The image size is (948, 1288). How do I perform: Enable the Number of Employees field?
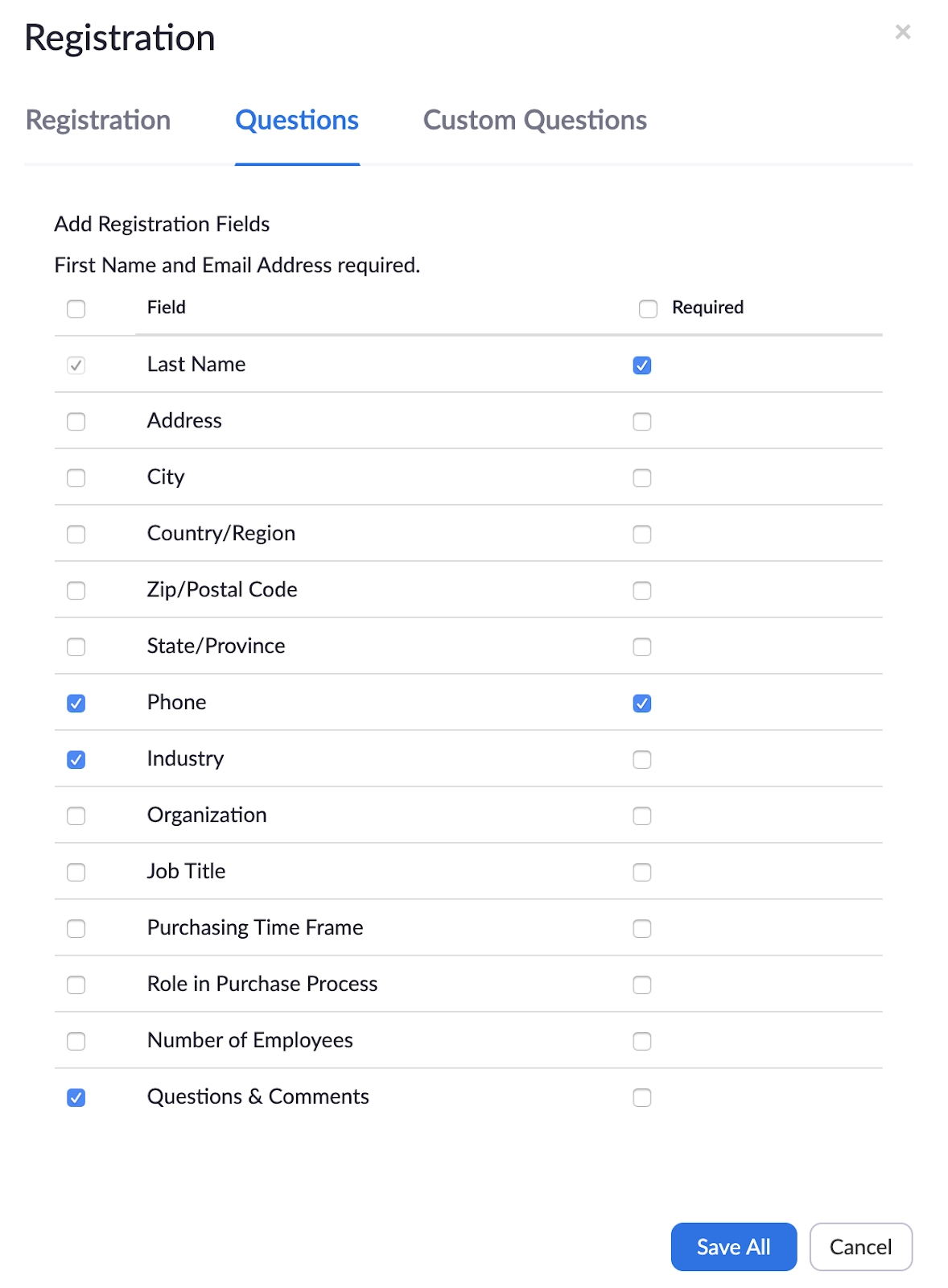76,1042
